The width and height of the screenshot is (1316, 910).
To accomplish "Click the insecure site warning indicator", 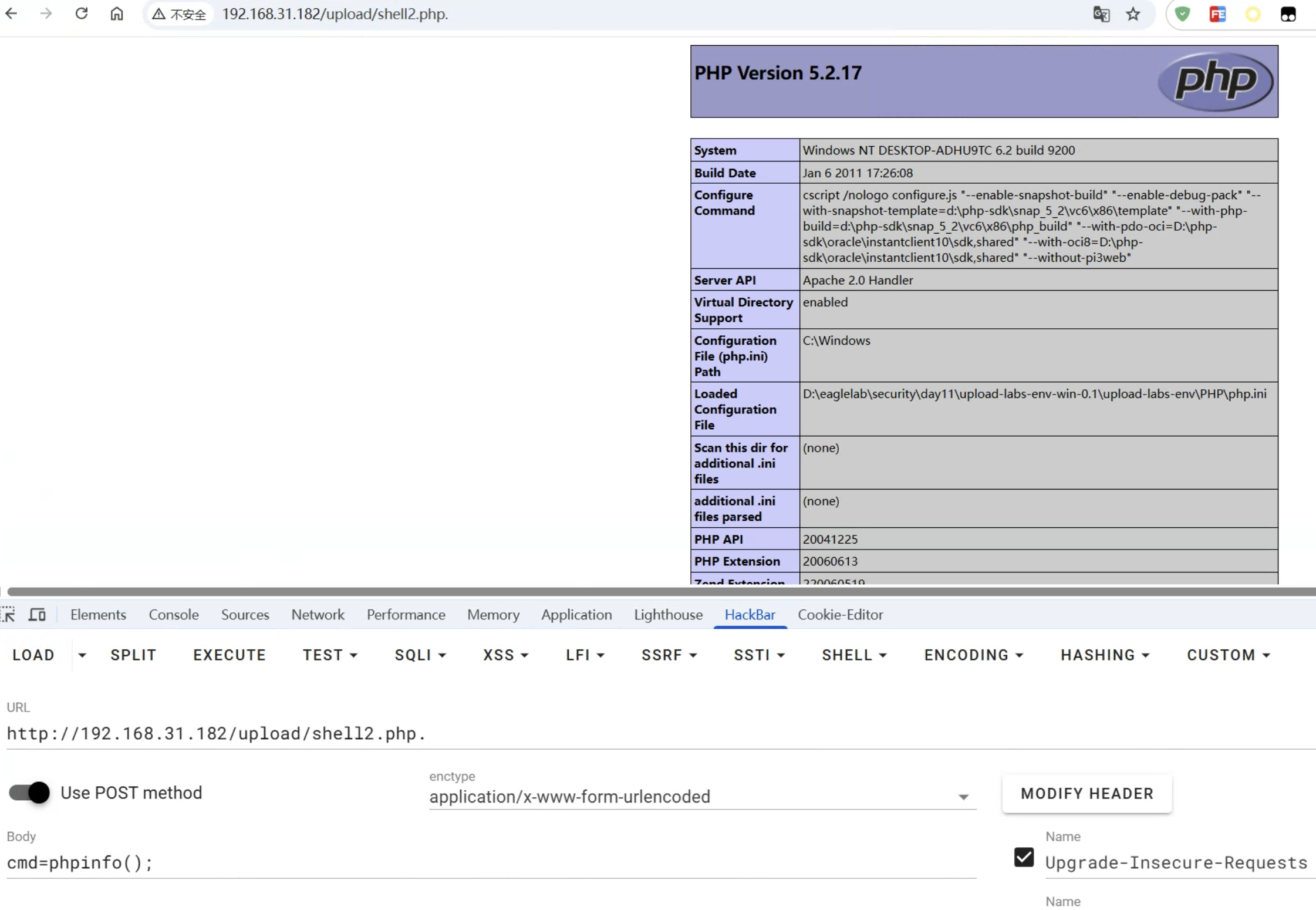I will (x=179, y=14).
